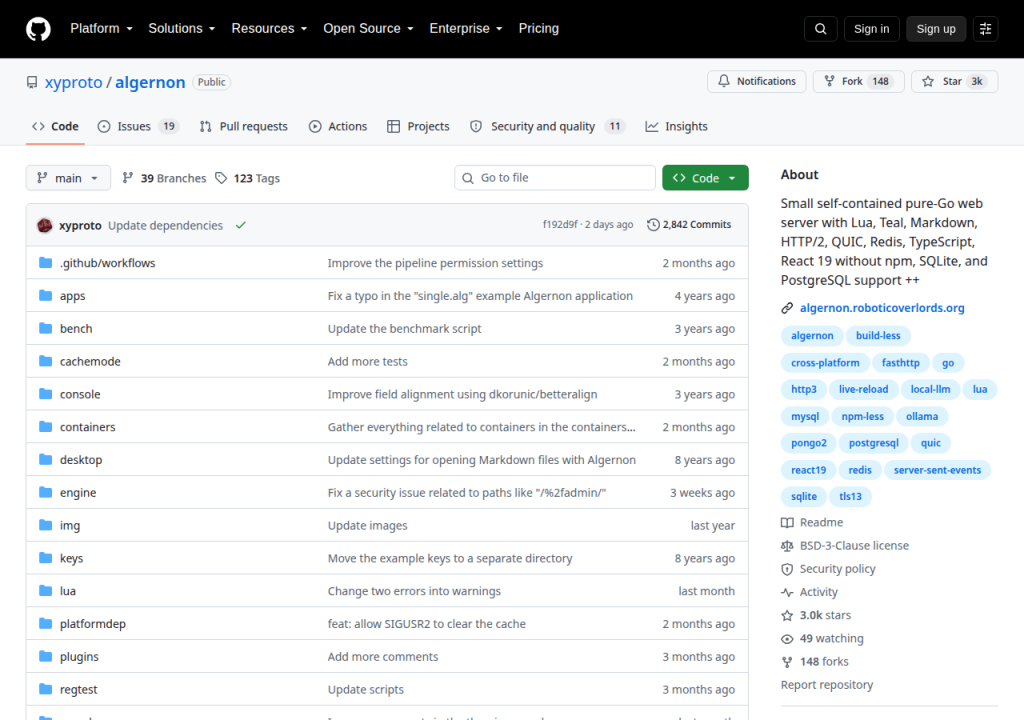The image size is (1024, 720).
Task: Expand the Open Source menu
Action: pyautogui.click(x=368, y=29)
